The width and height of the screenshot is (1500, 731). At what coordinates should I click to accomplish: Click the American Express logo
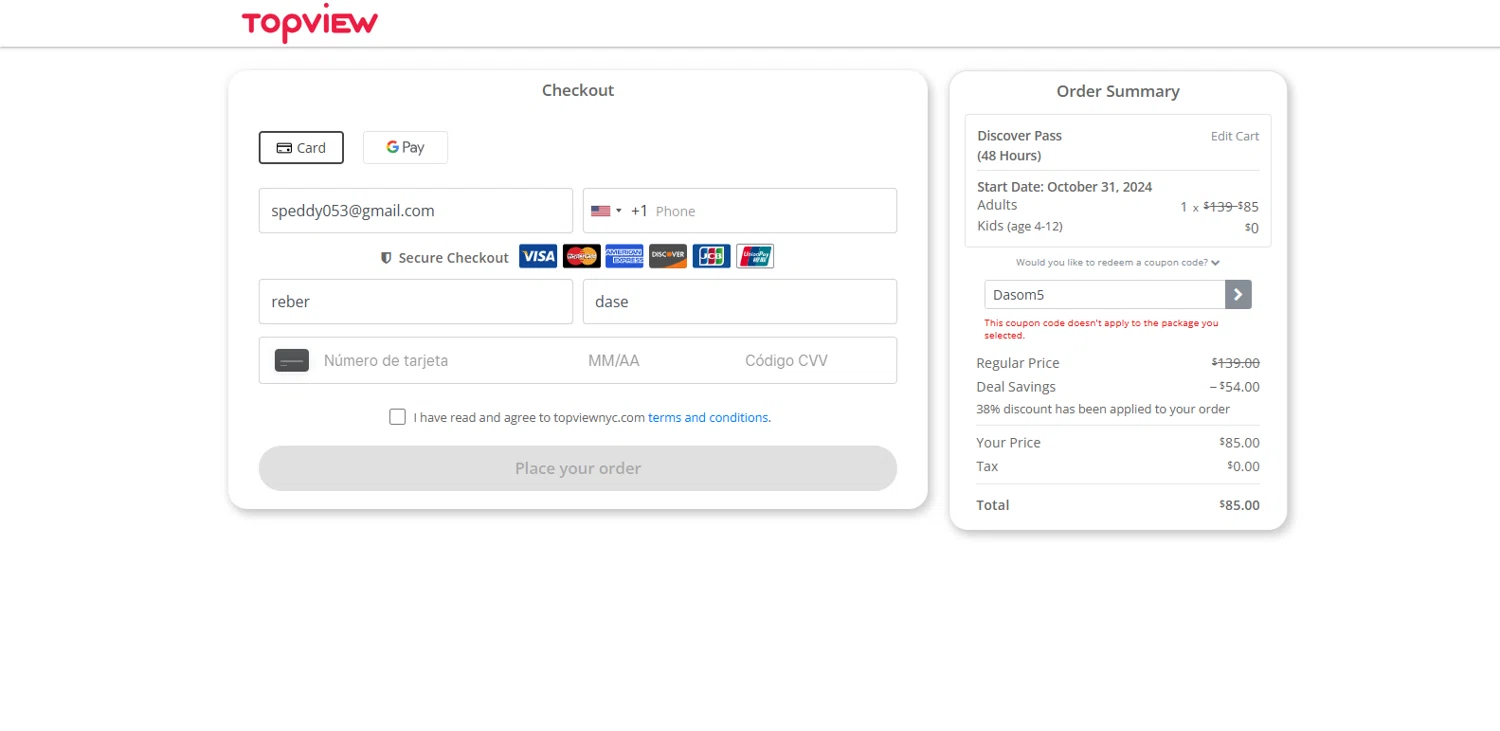(625, 257)
